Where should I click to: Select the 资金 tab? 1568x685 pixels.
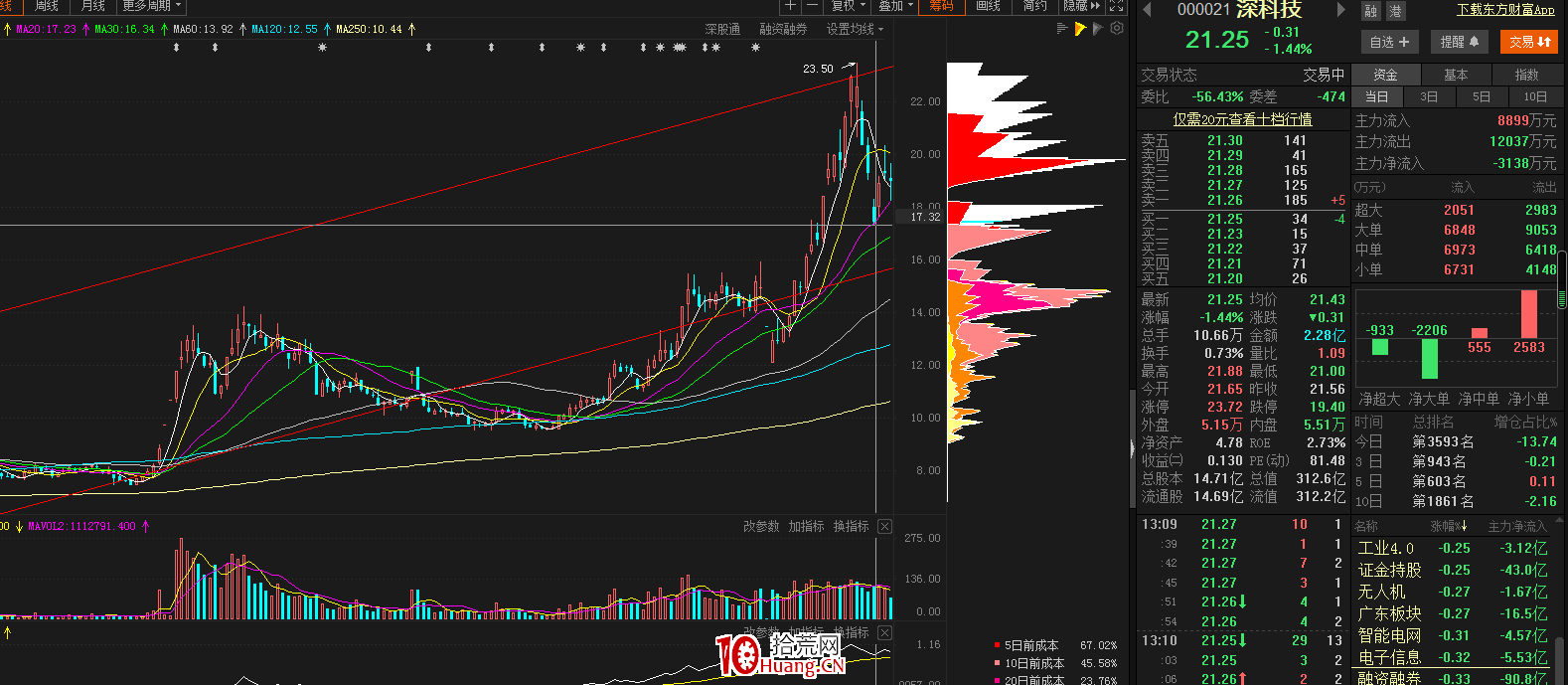tap(1385, 75)
